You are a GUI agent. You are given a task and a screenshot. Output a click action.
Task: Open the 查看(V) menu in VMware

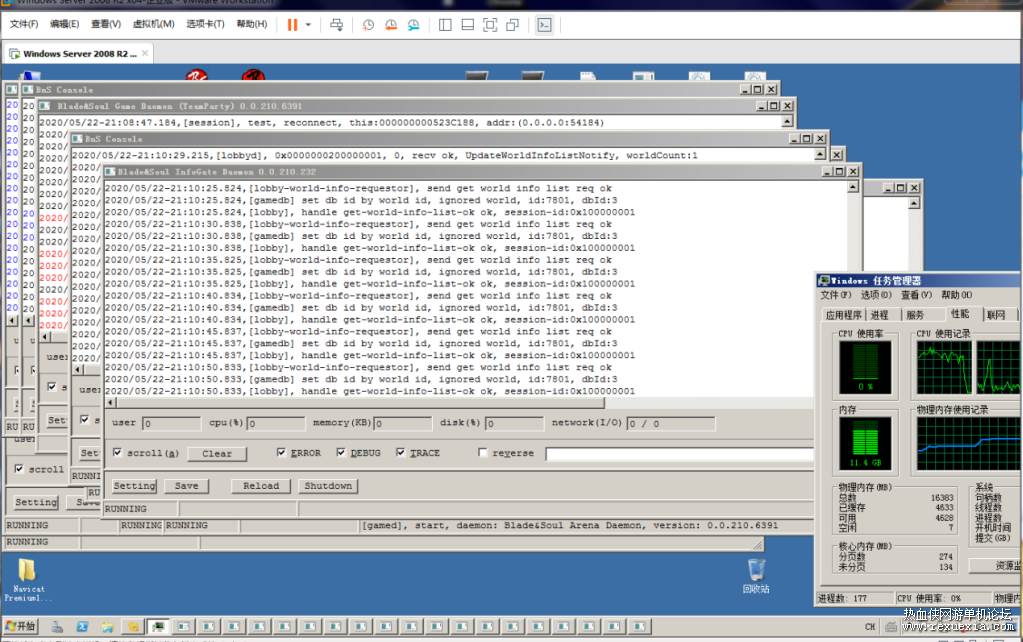[106, 24]
